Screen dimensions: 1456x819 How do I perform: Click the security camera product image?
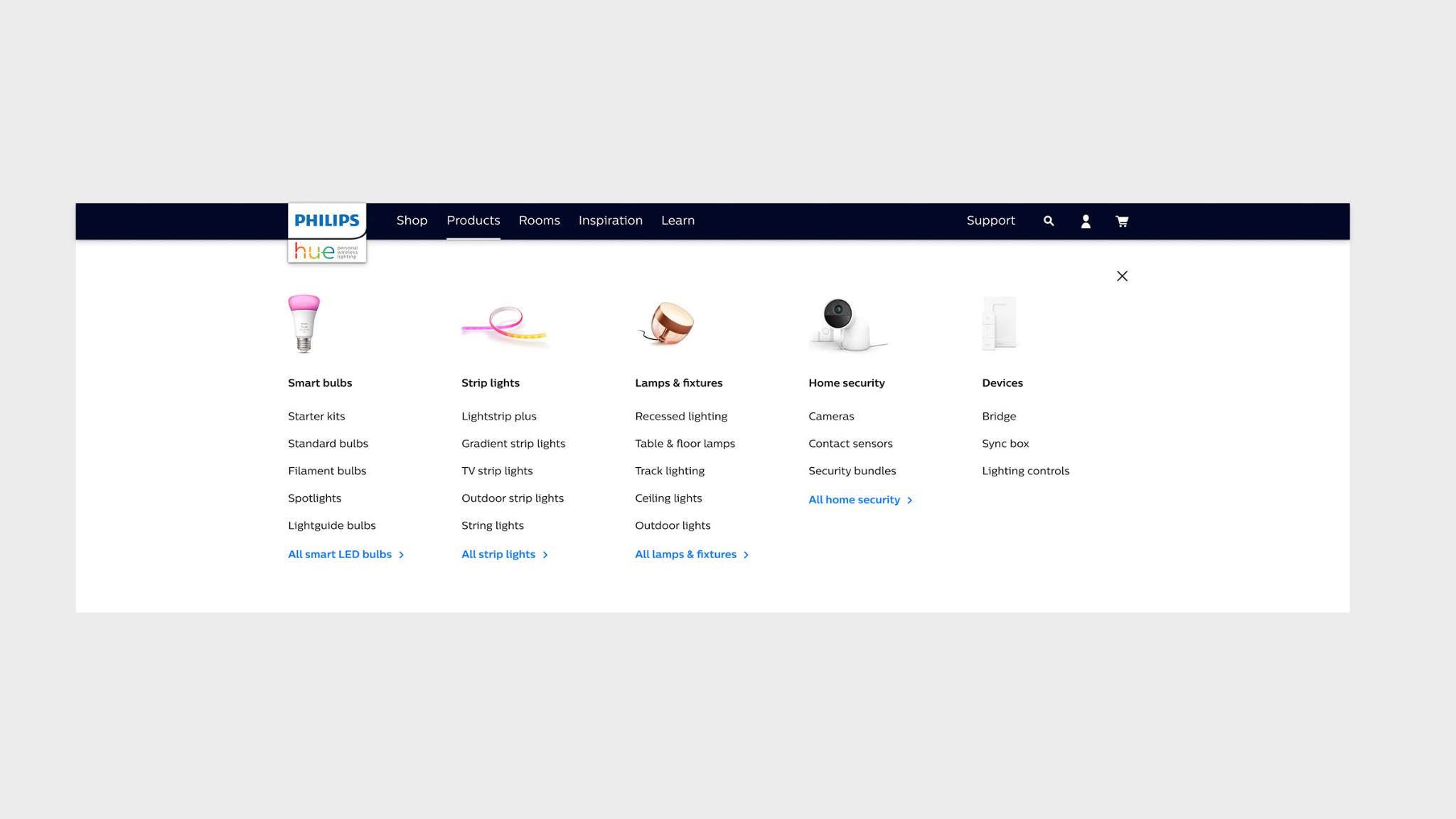click(x=846, y=324)
